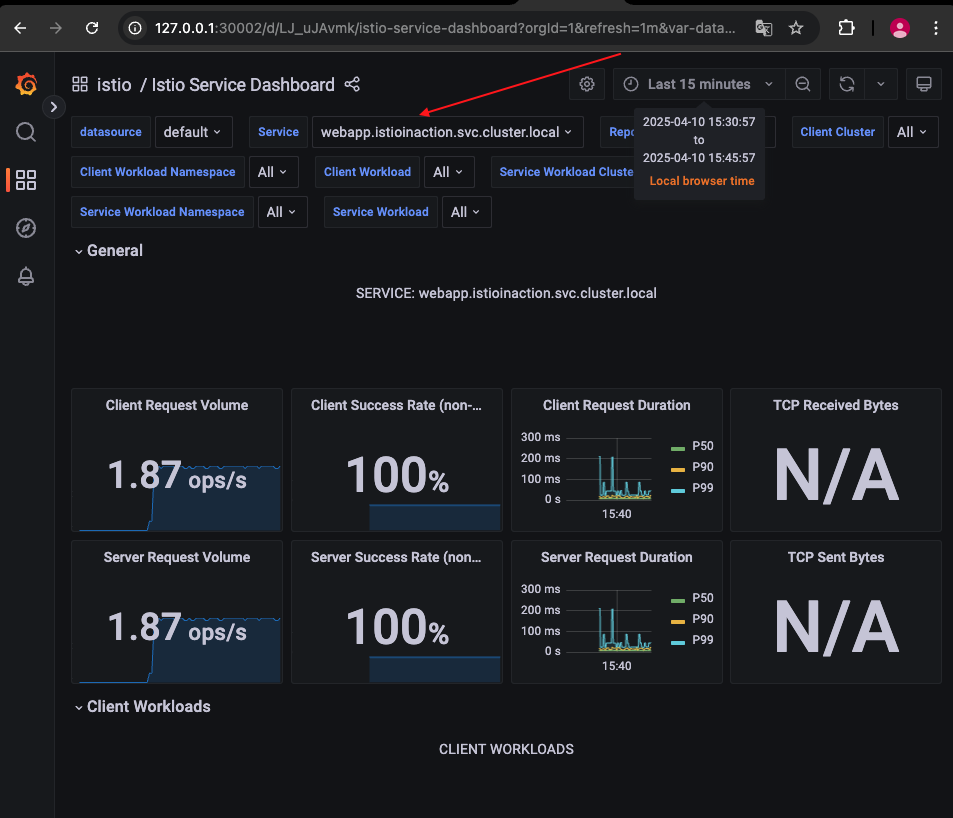Collapse the Client Workloads row
Viewport: 953px width, 818px height.
142,706
